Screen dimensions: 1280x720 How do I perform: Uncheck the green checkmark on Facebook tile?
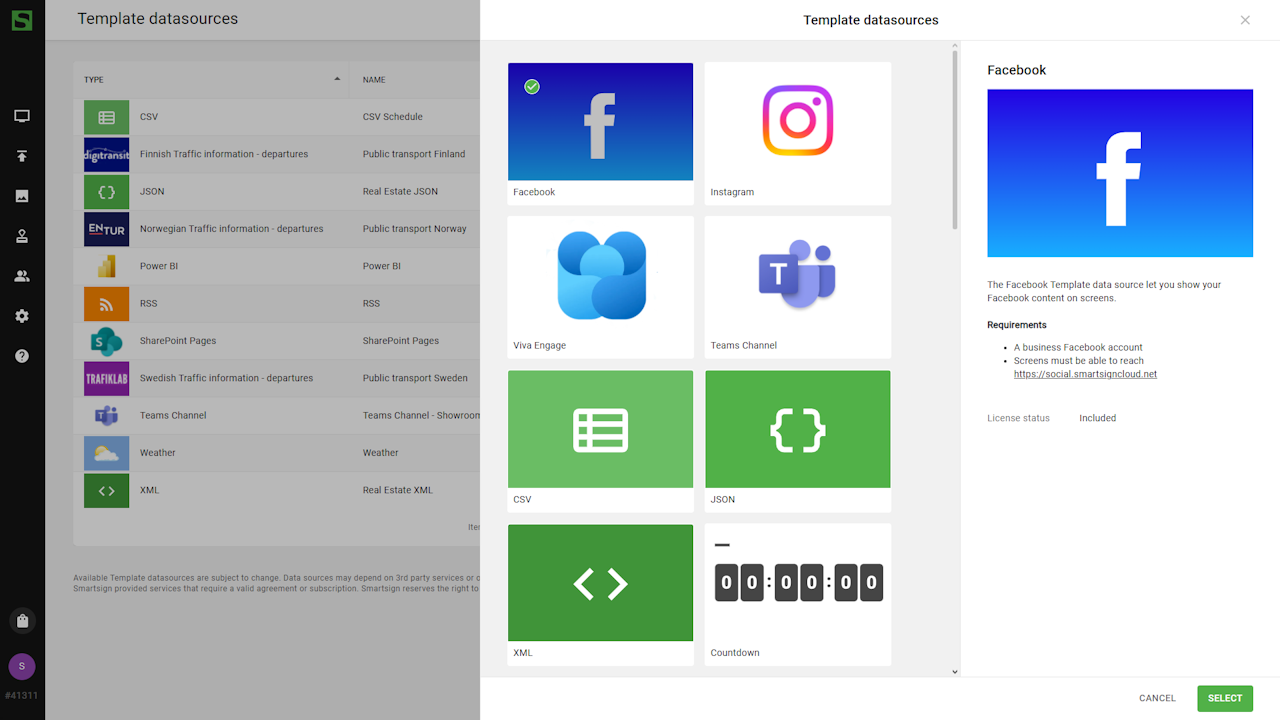point(532,87)
